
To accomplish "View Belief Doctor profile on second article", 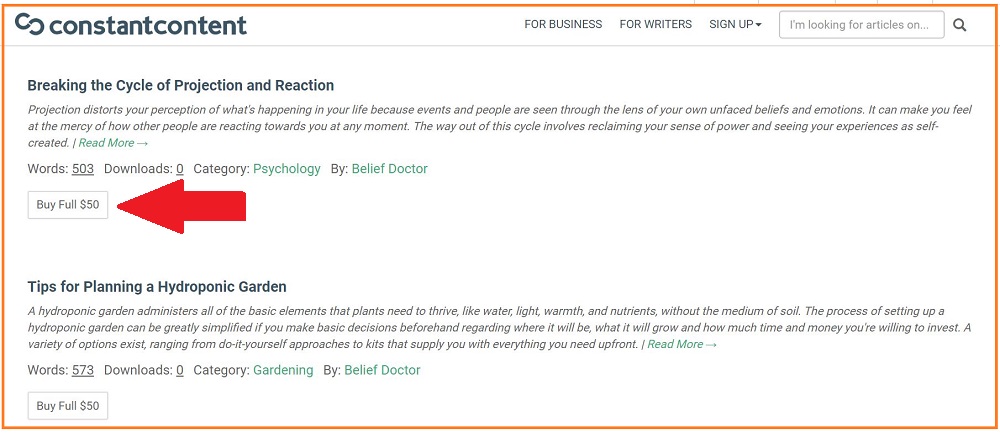I will [x=383, y=370].
